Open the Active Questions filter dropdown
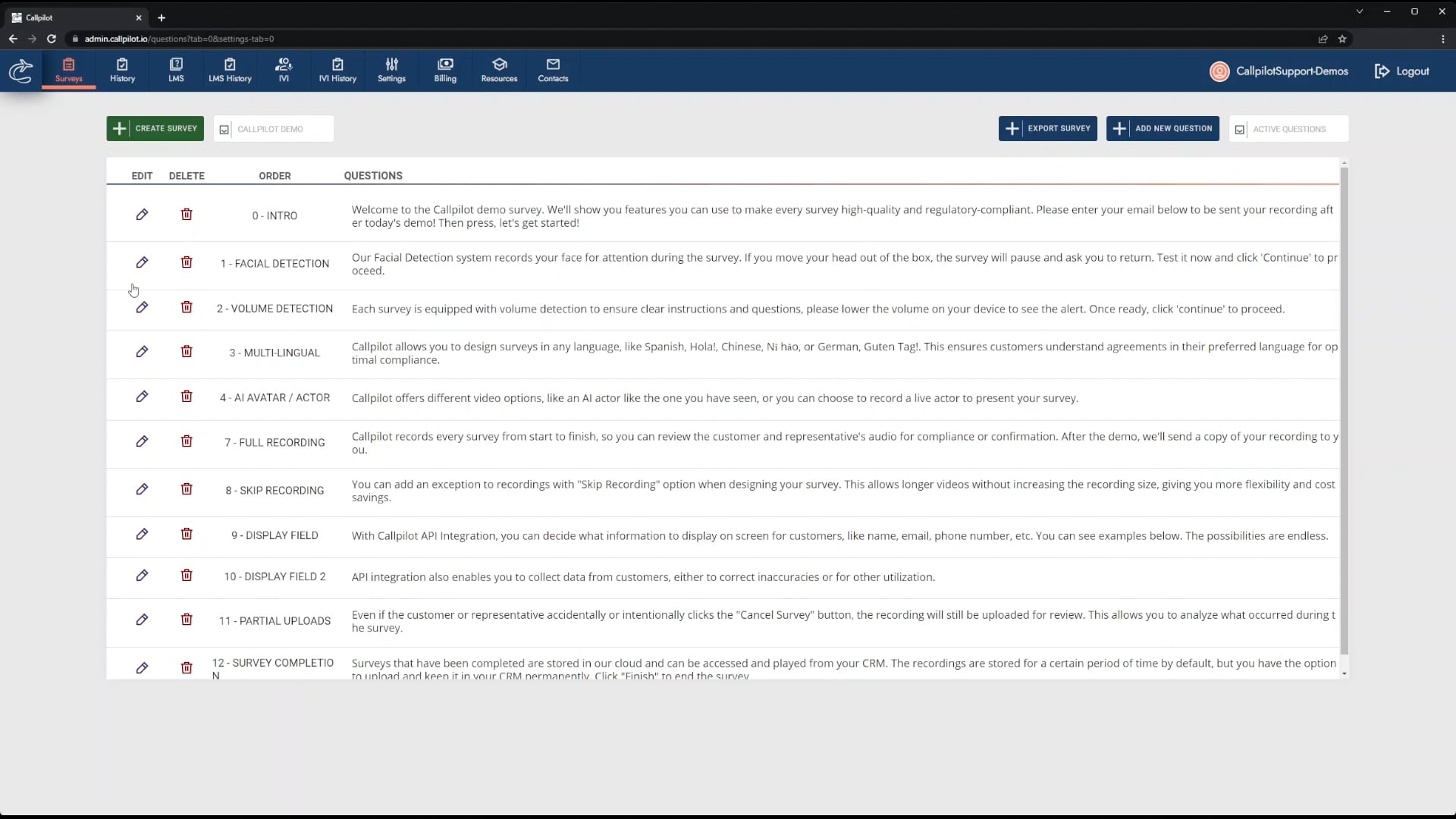1456x819 pixels. (1288, 129)
